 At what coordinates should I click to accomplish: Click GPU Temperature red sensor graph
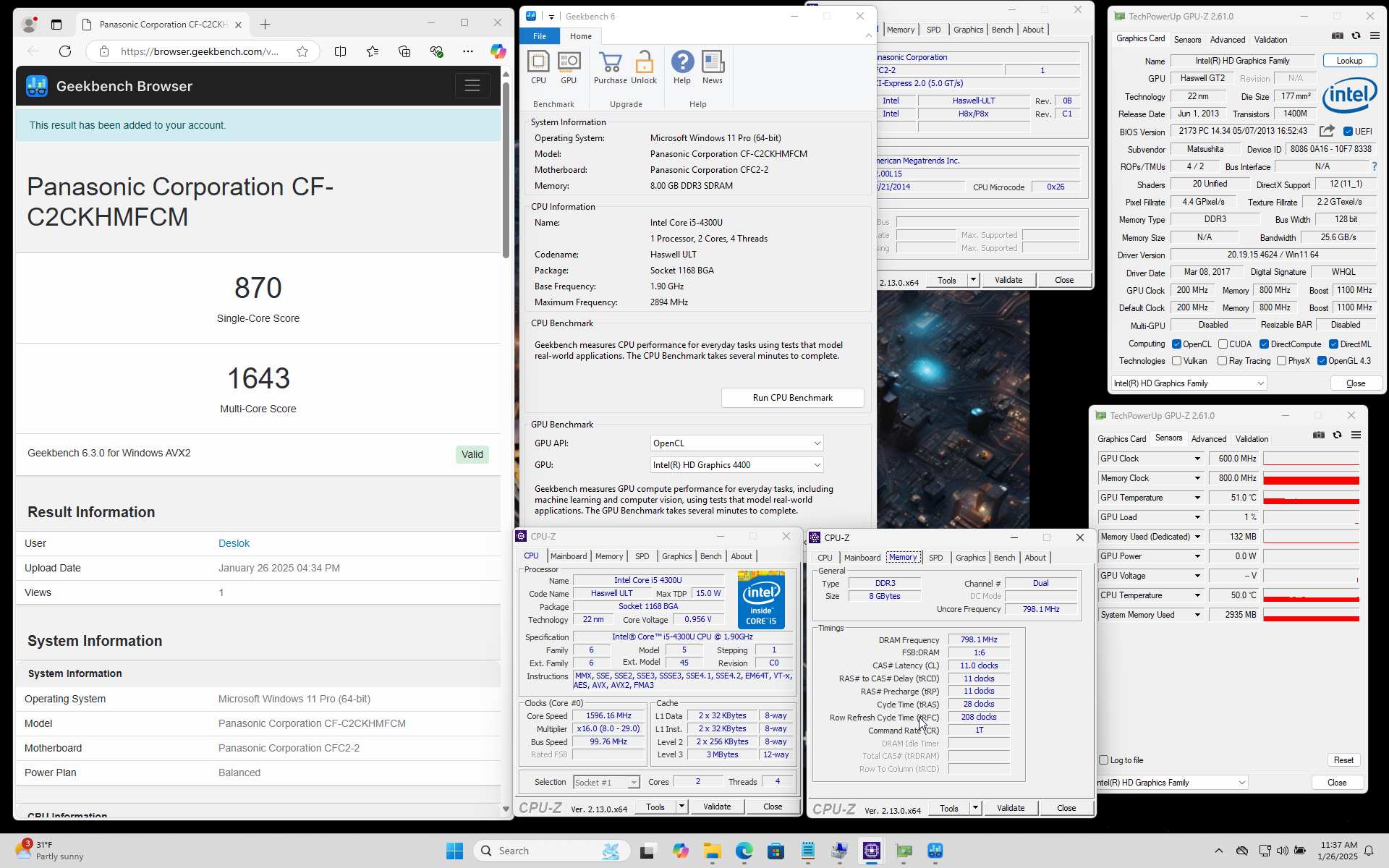click(x=1311, y=498)
